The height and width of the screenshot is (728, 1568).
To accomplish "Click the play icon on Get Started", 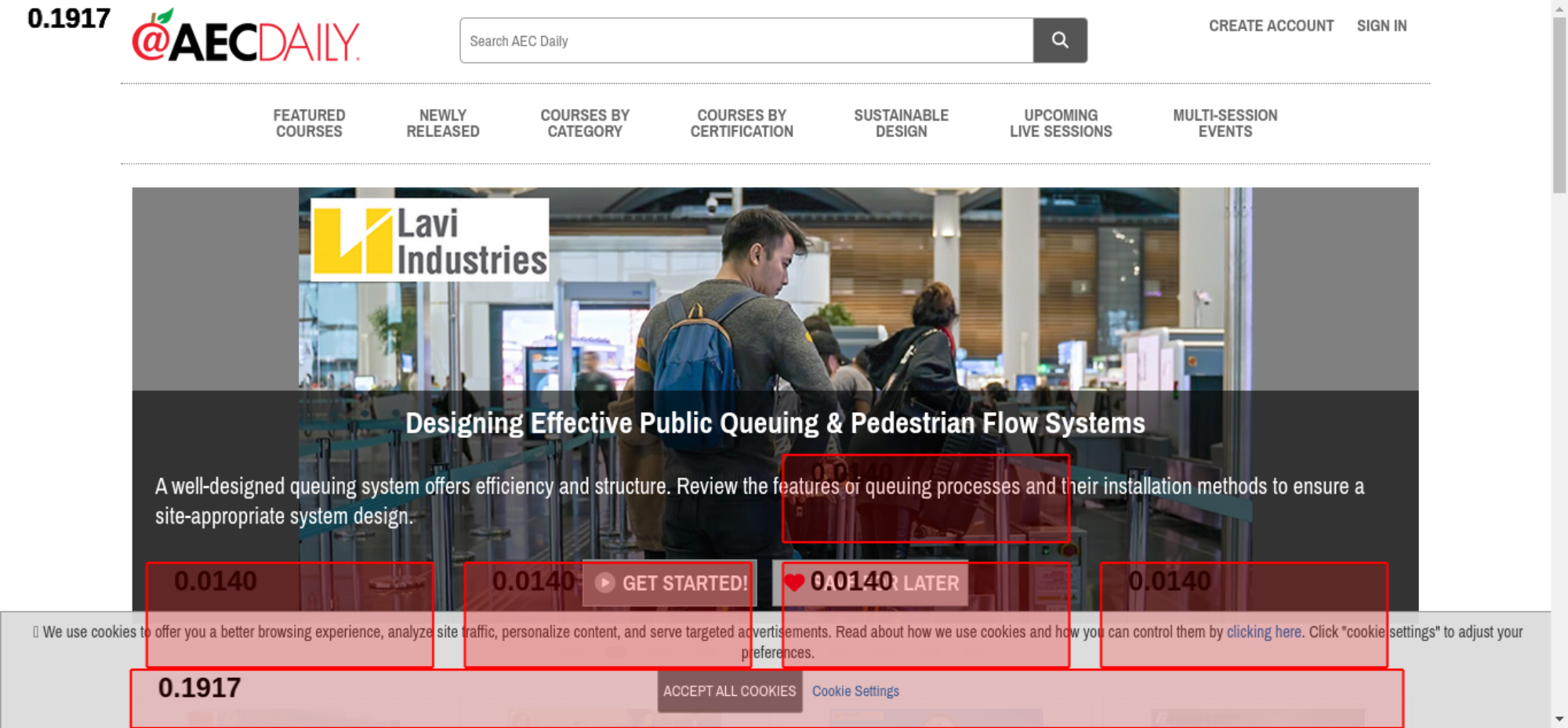I will (604, 583).
